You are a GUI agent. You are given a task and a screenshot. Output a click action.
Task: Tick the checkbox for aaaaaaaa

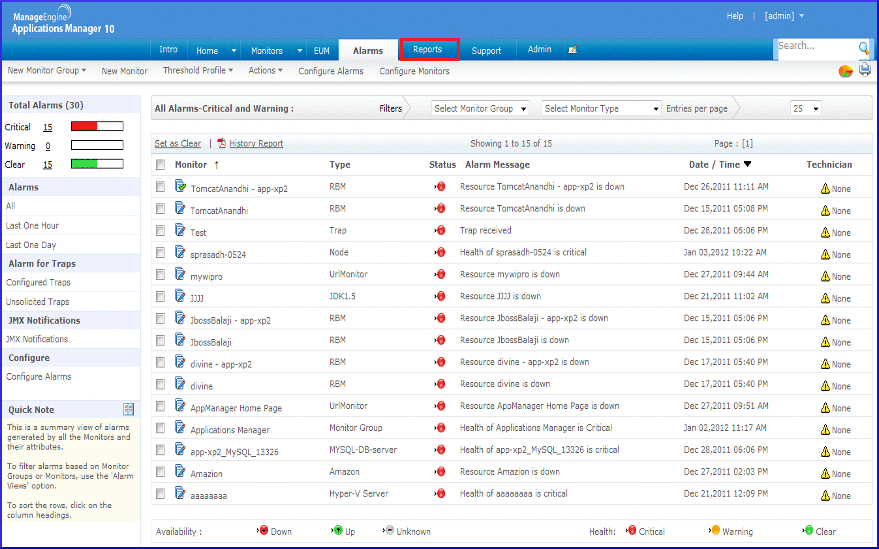pos(160,493)
